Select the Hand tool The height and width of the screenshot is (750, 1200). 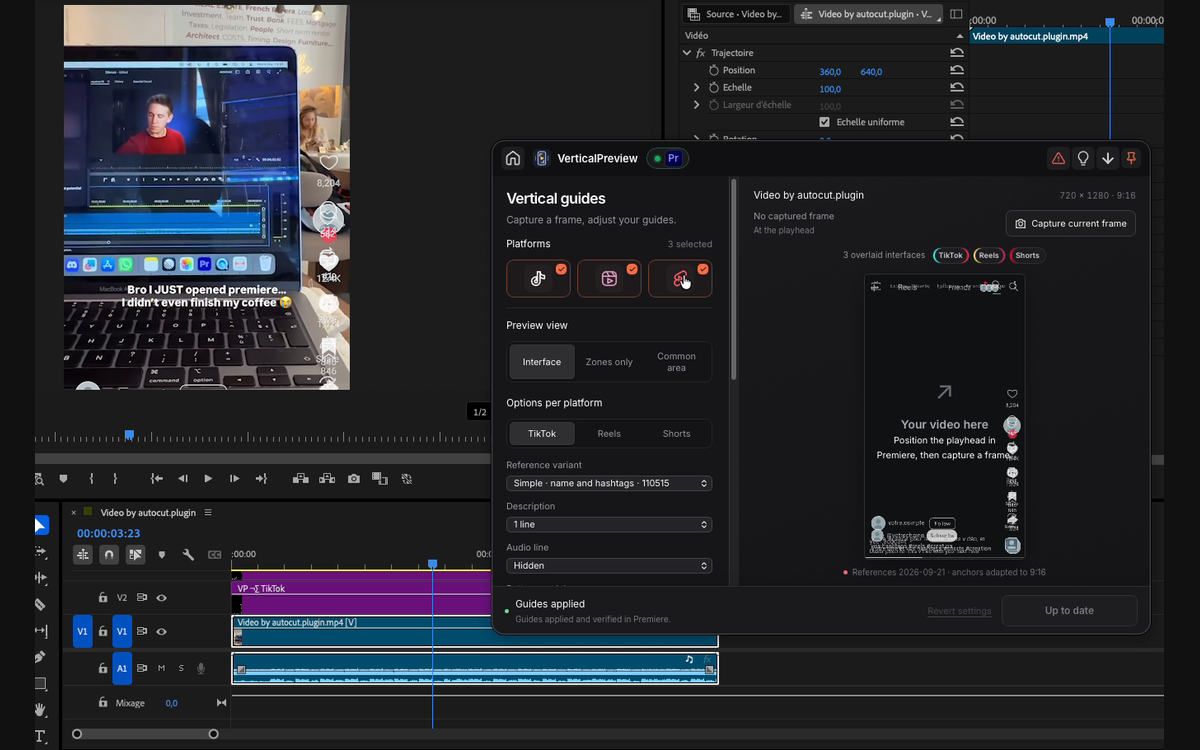(41, 710)
